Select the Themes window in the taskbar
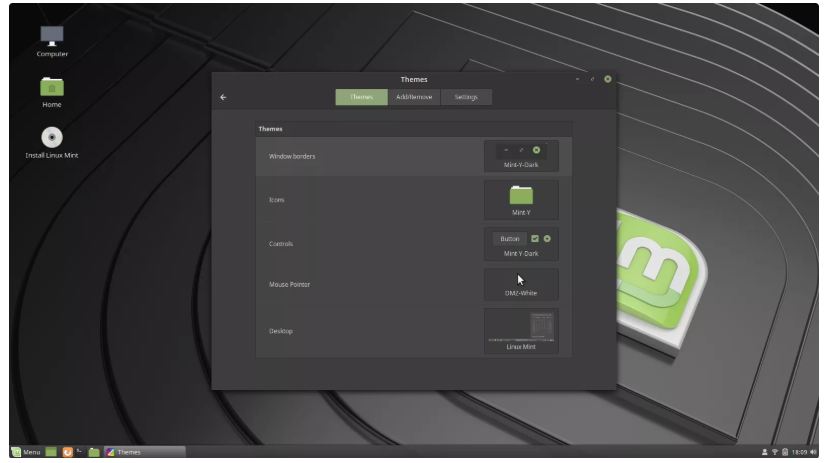 tap(145, 452)
